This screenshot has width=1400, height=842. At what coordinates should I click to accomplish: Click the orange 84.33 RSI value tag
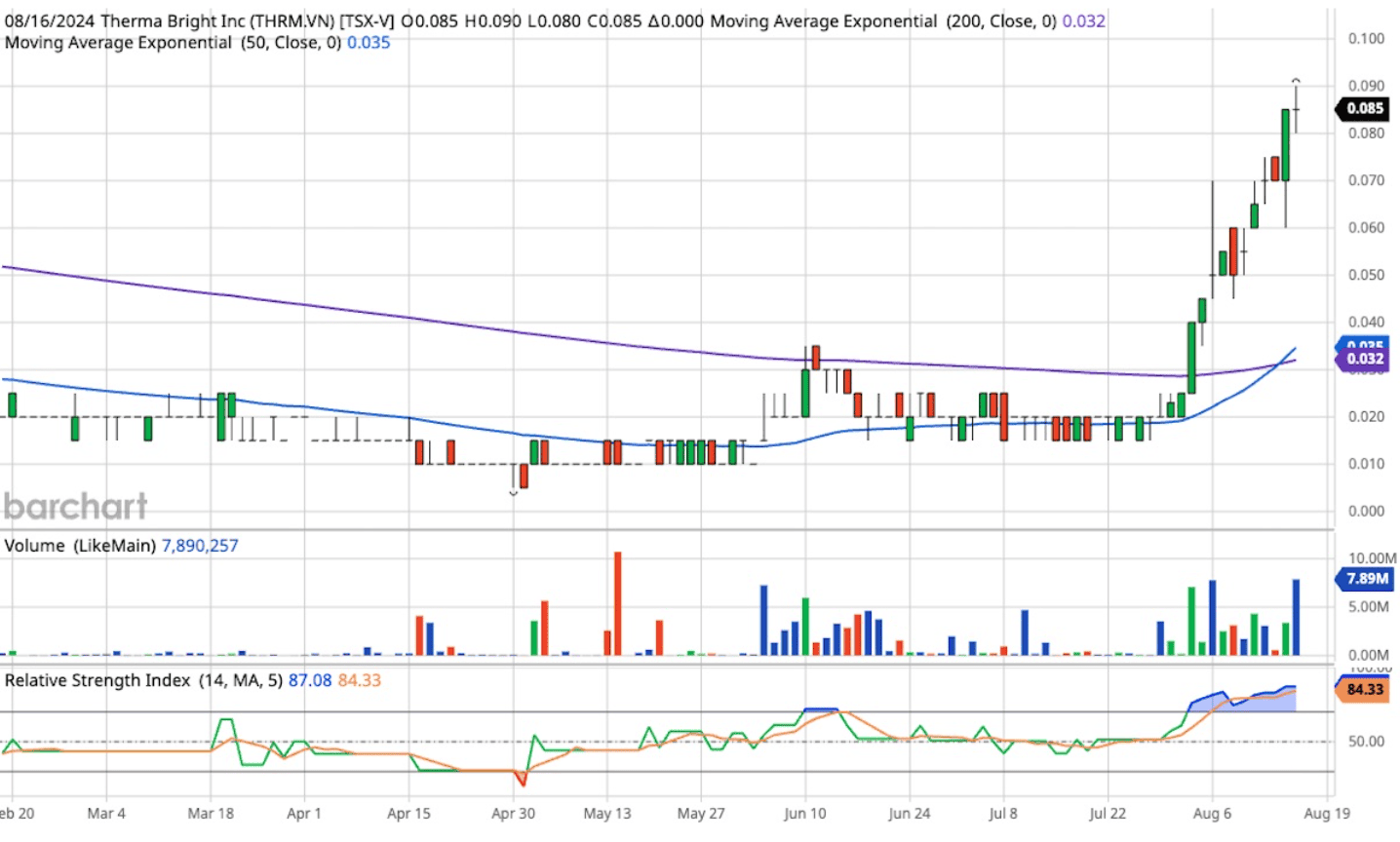tap(1364, 689)
